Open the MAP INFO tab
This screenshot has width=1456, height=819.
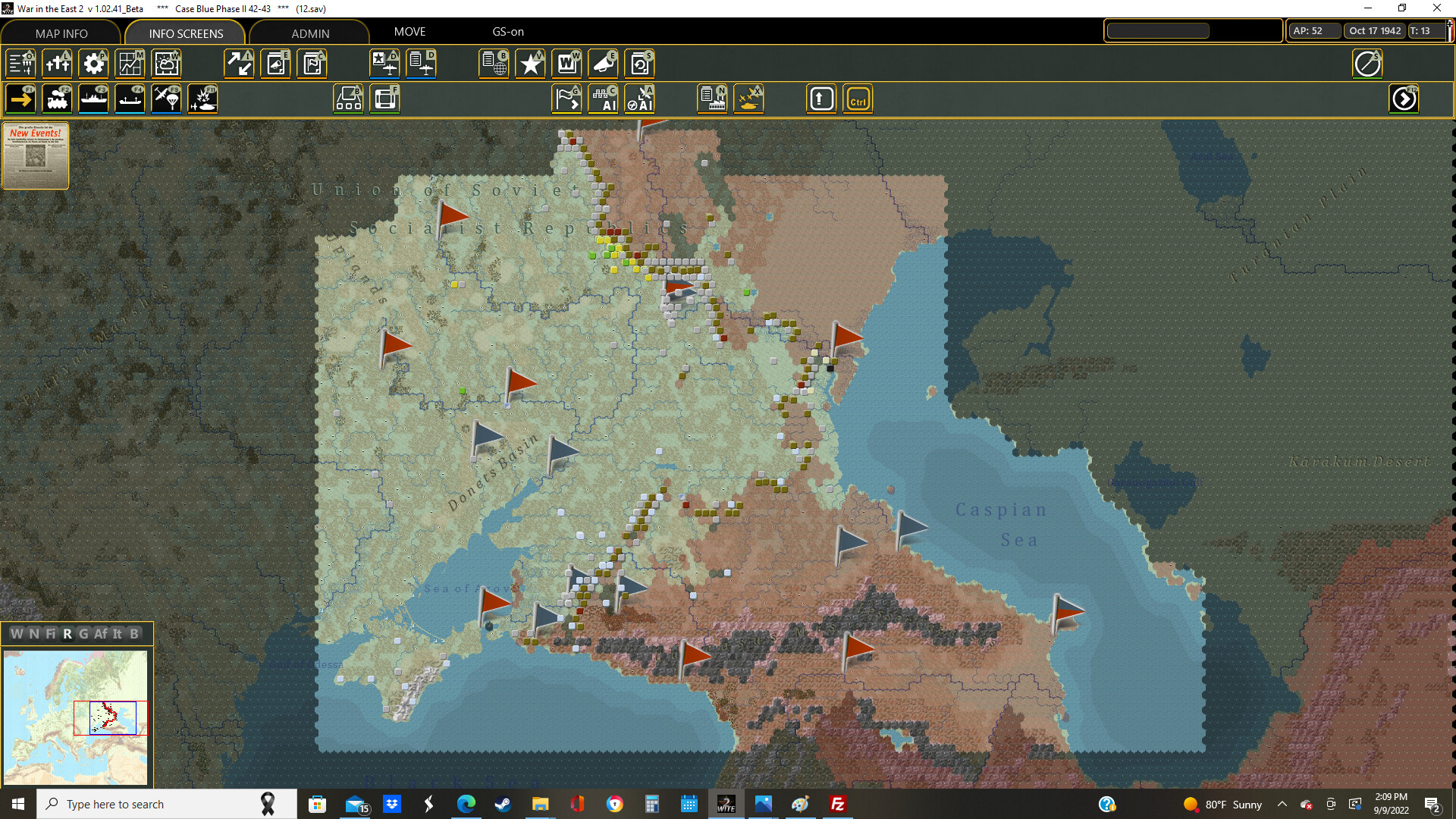61,33
